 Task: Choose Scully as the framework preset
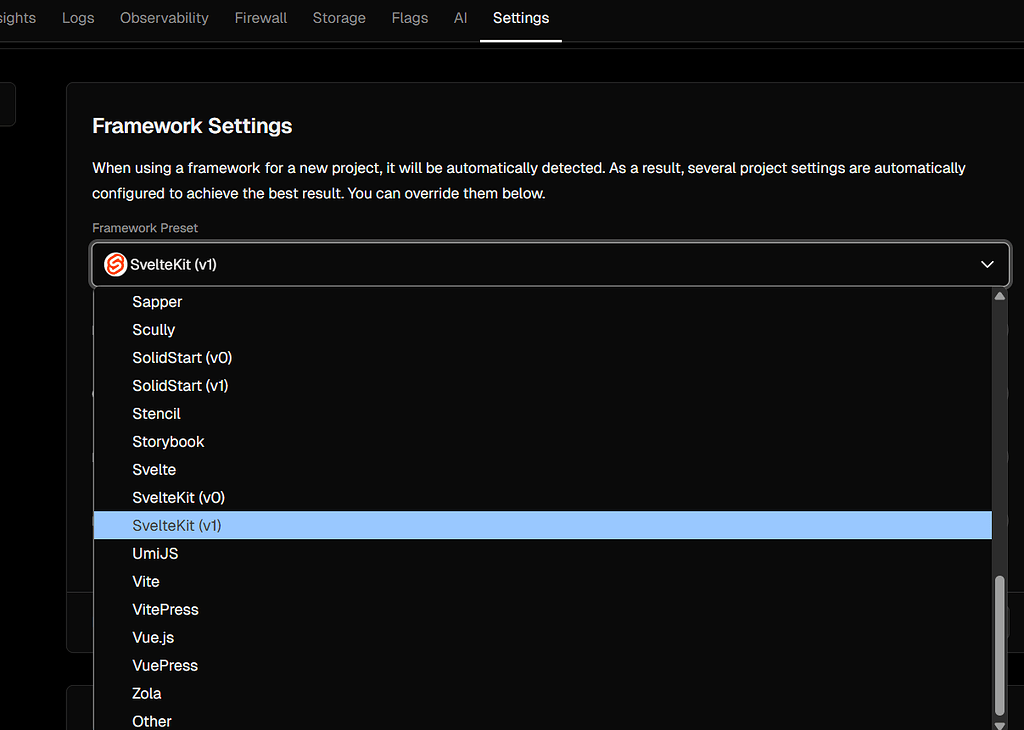coord(153,329)
